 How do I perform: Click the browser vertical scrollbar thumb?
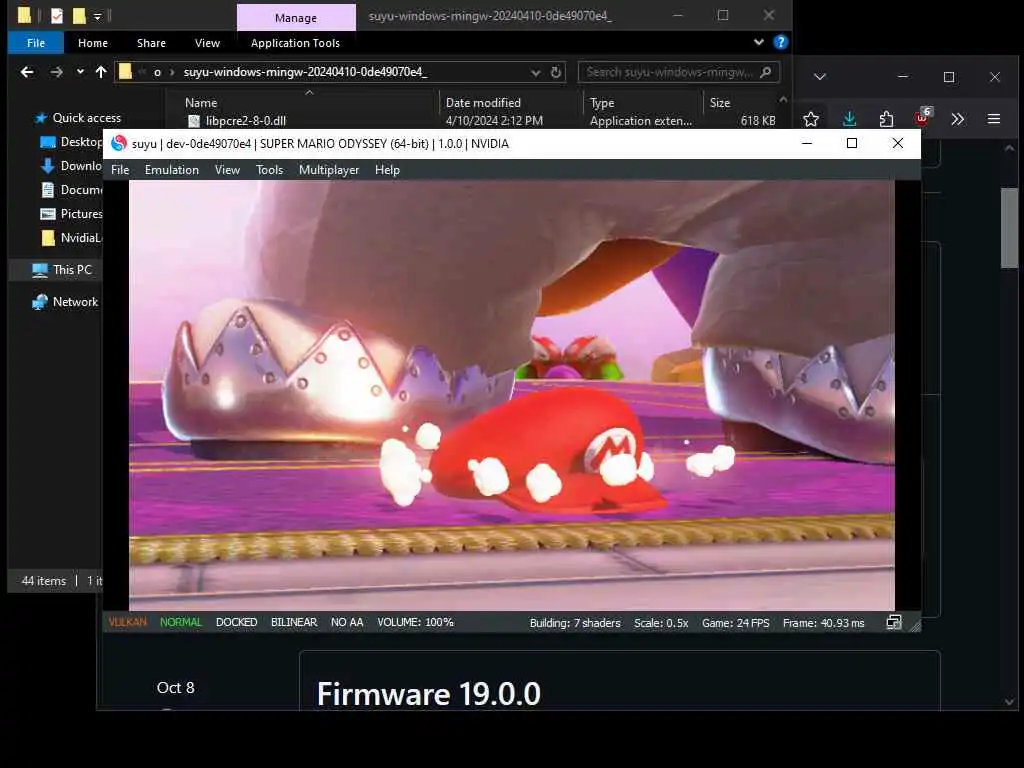[1009, 227]
